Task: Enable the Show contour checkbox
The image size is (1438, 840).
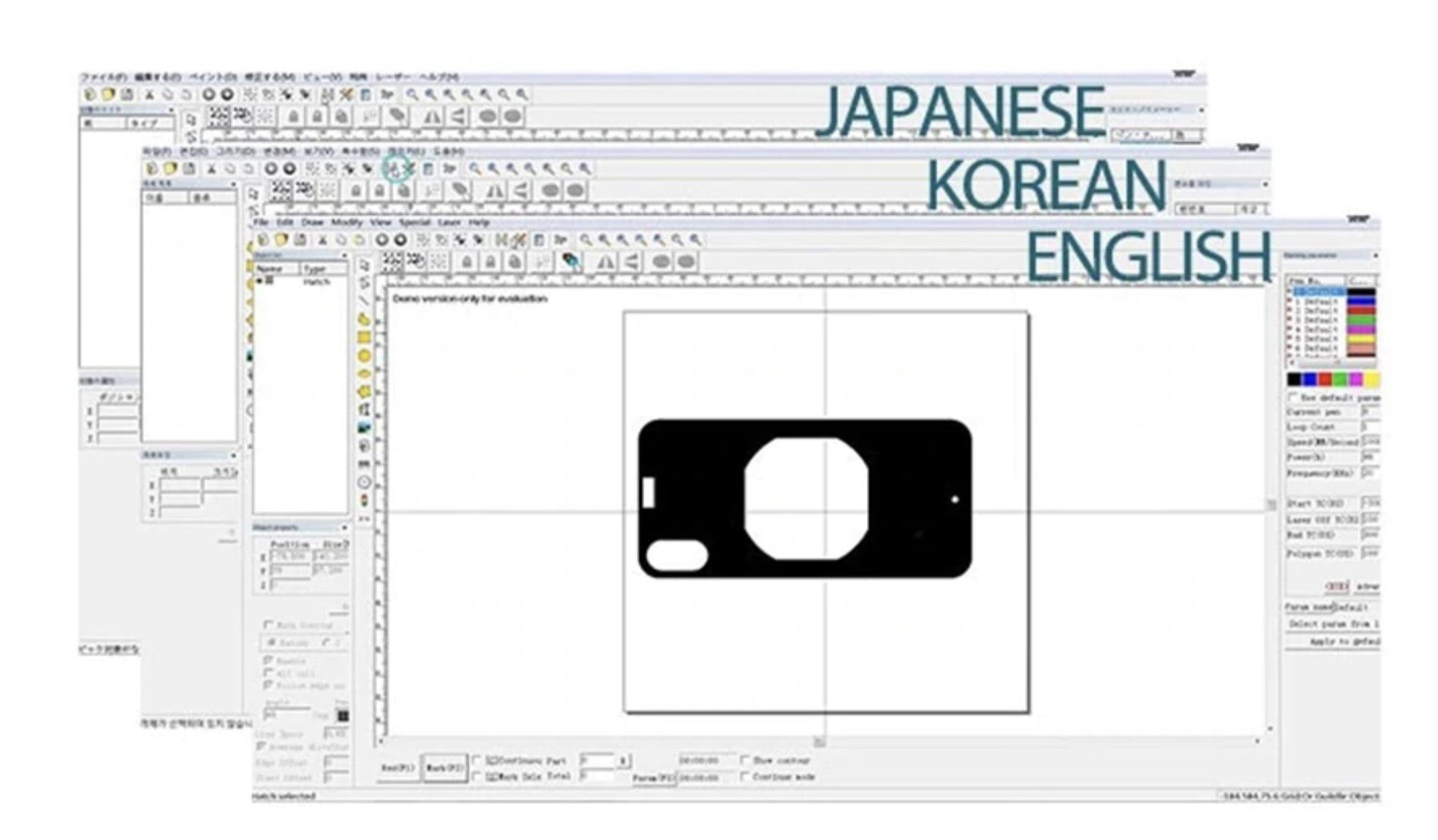Action: coord(746,760)
